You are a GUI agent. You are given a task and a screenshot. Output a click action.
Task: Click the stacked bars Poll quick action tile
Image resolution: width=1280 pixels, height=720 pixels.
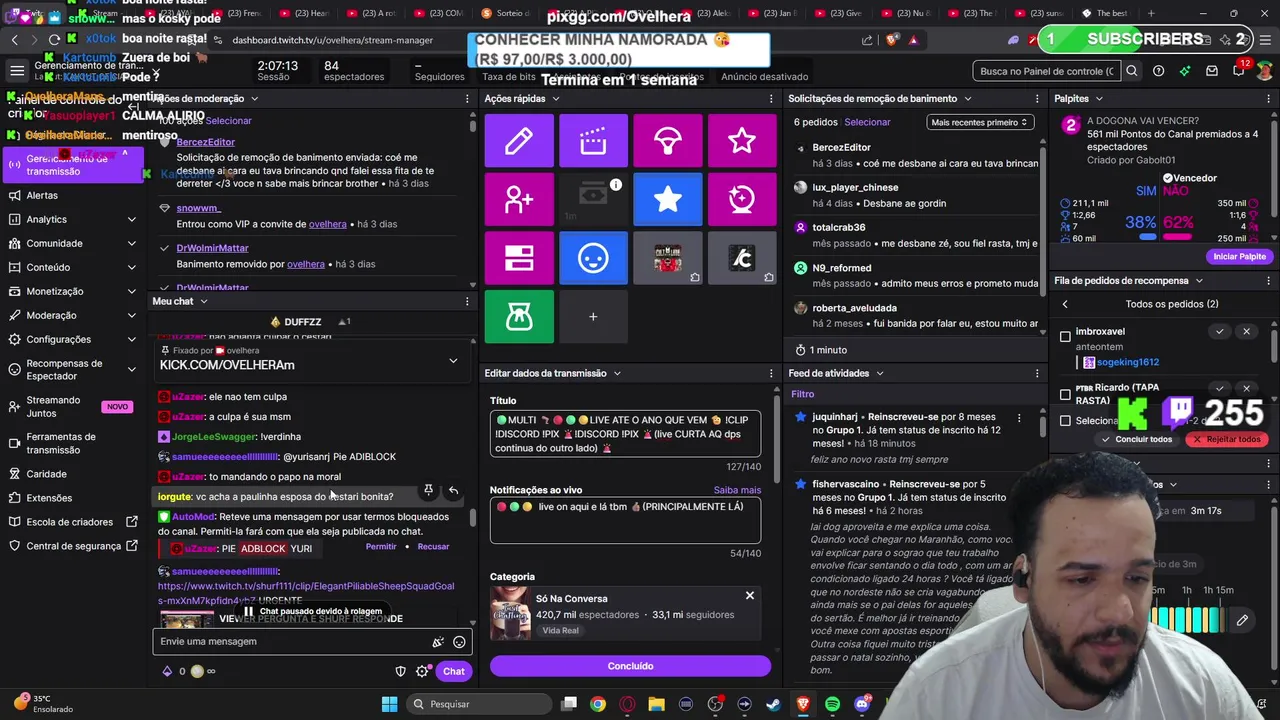(519, 258)
